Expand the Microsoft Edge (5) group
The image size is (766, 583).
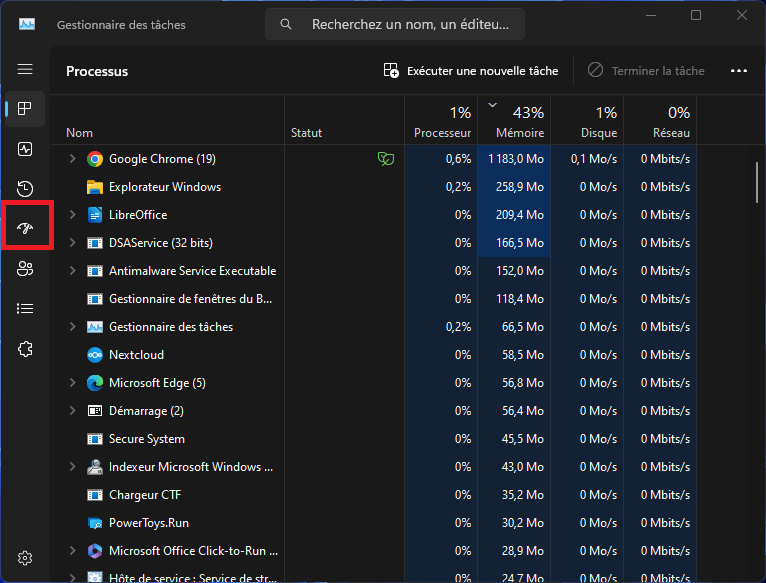72,383
